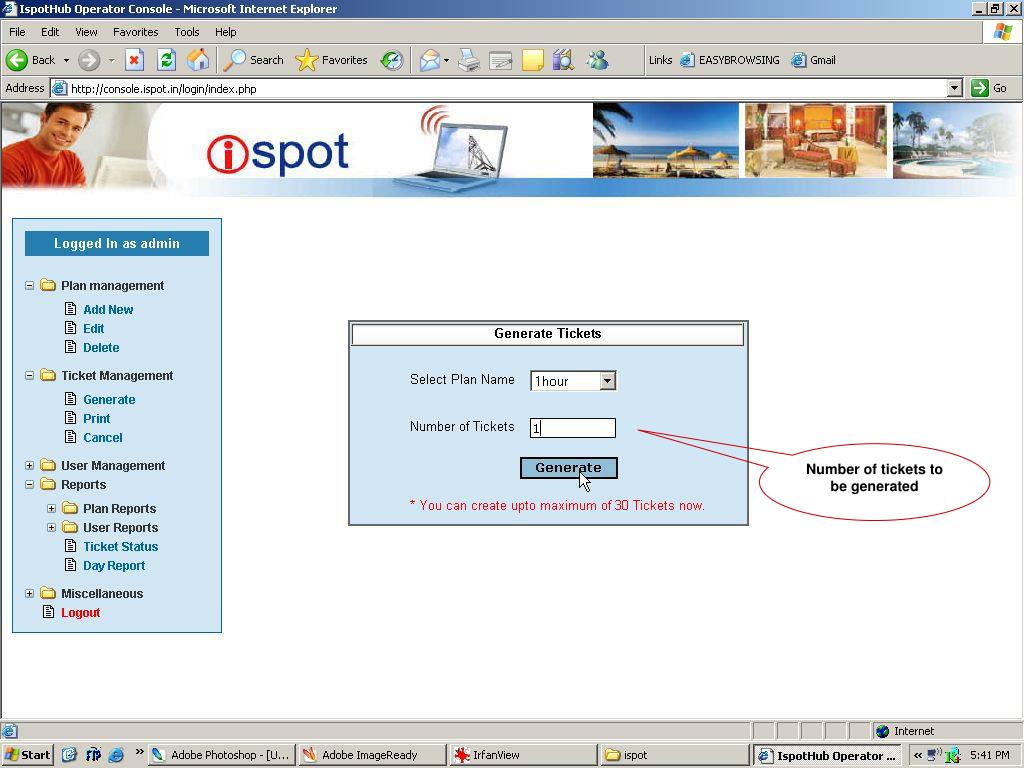Open the Select Plan Name dropdown
Screen dimensions: 1024x768
tap(606, 381)
